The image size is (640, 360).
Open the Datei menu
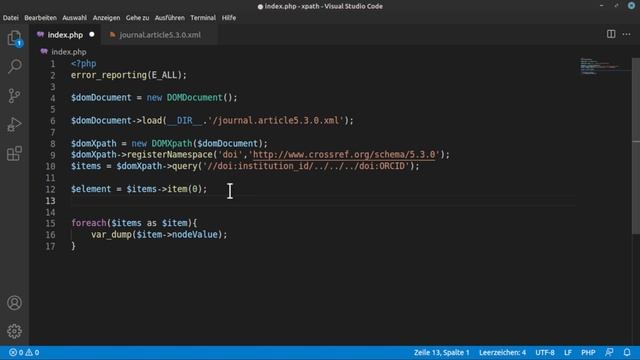point(11,18)
